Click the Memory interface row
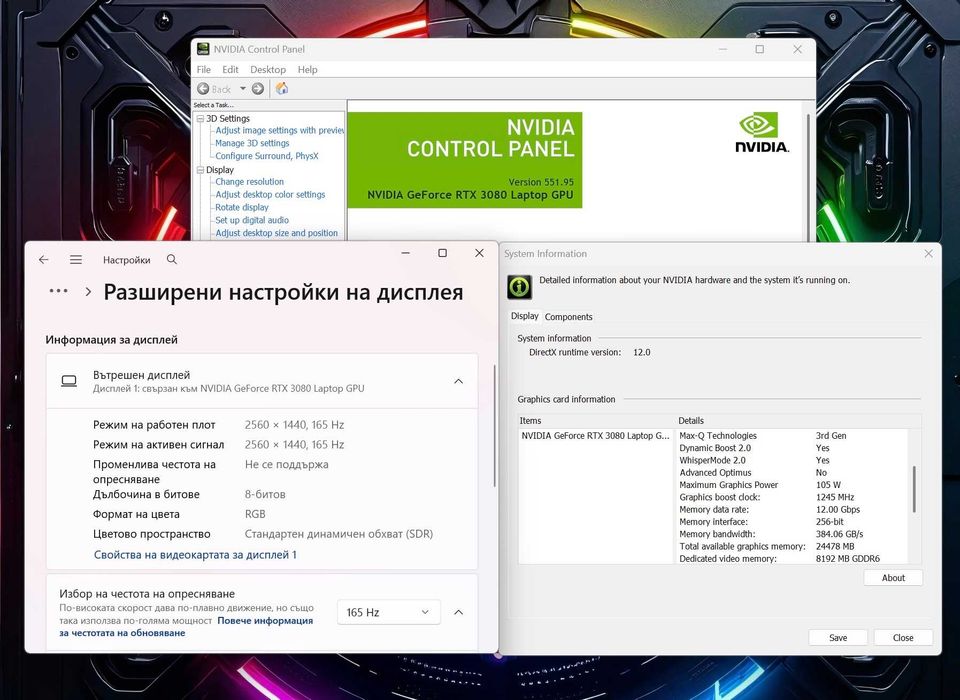 (793, 522)
